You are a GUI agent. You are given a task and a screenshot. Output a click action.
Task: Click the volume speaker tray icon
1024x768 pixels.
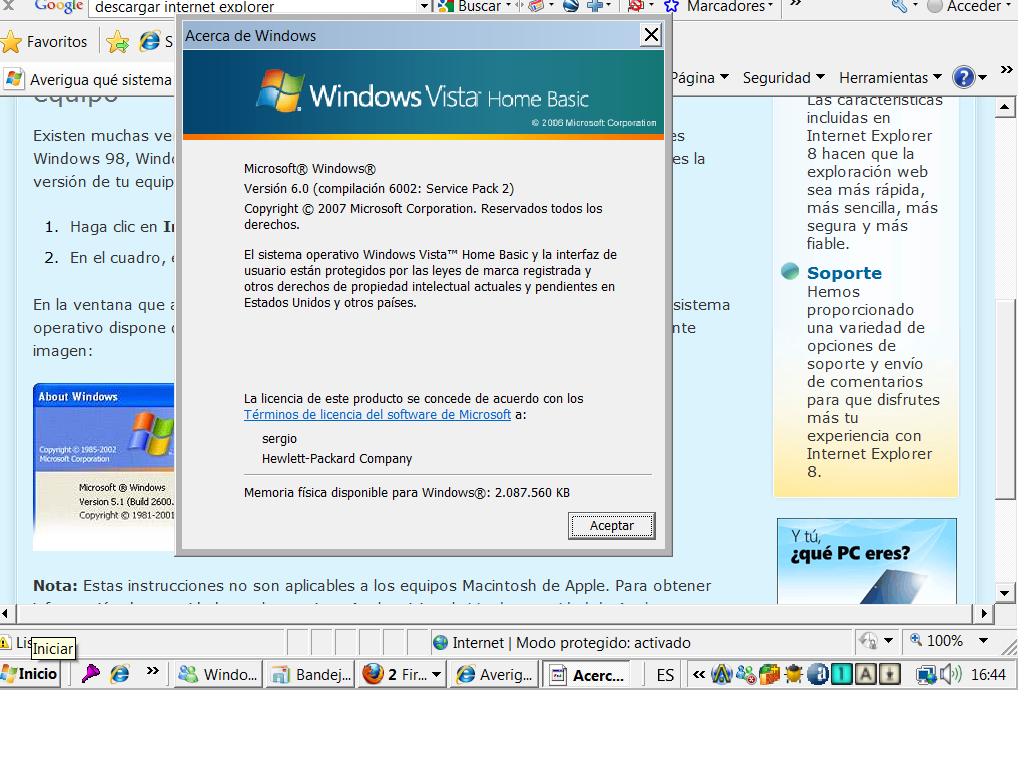pos(951,674)
